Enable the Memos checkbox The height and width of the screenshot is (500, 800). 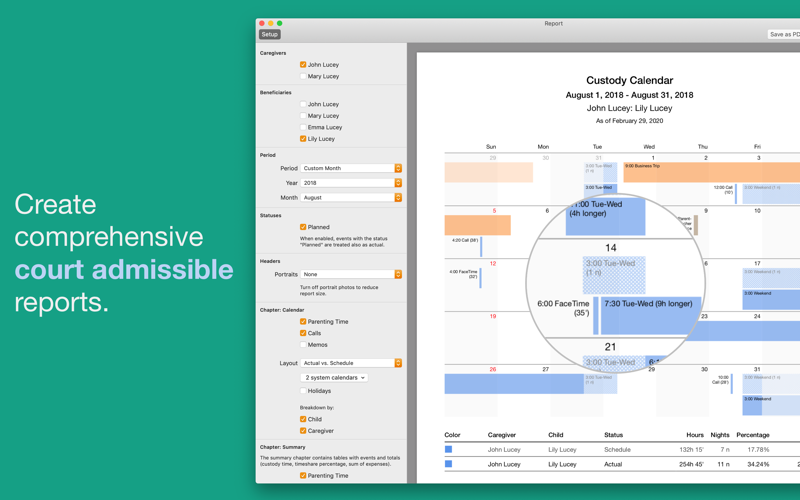pos(303,345)
